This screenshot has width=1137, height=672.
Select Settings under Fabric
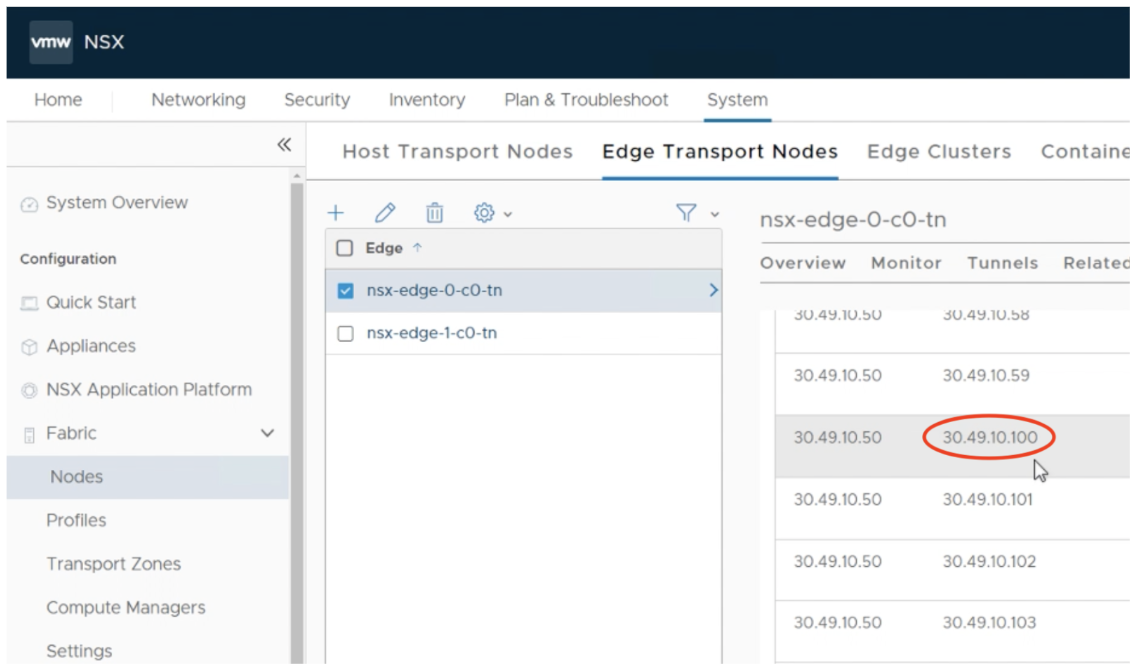(79, 651)
